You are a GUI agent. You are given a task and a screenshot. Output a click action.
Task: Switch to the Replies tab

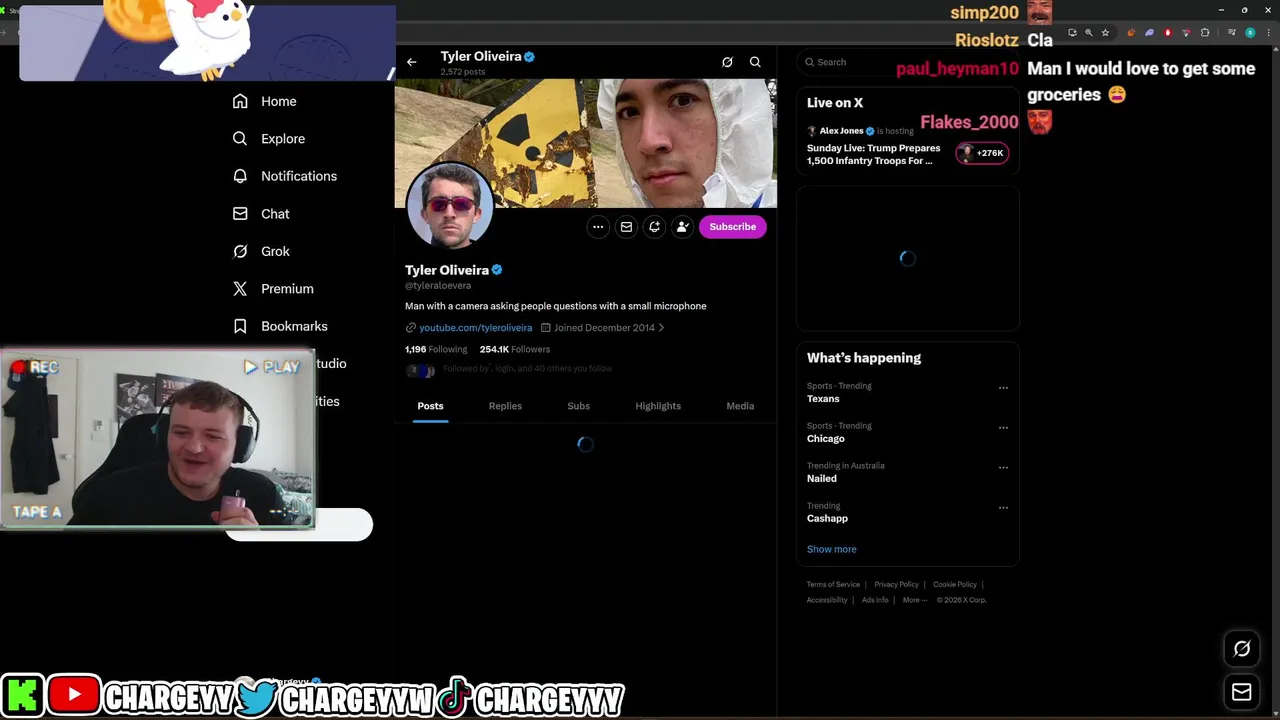pyautogui.click(x=505, y=406)
